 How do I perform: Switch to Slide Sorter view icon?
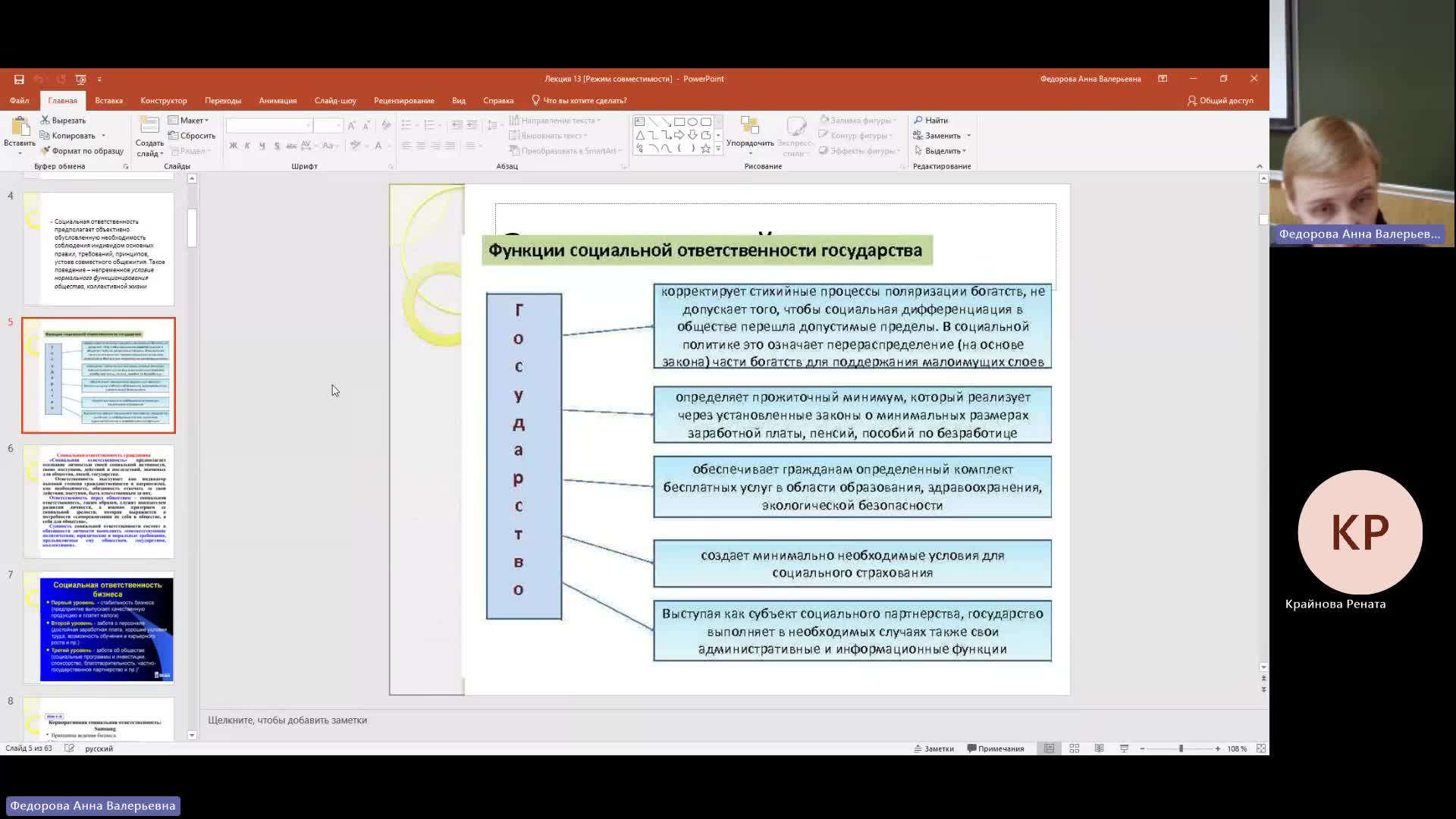pos(1075,748)
